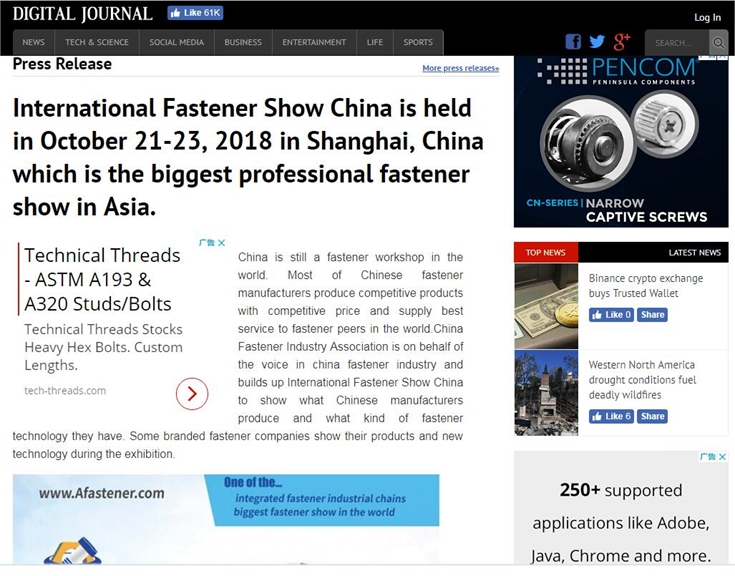Click the search magnifier icon
The height and width of the screenshot is (576, 735).
pos(718,43)
